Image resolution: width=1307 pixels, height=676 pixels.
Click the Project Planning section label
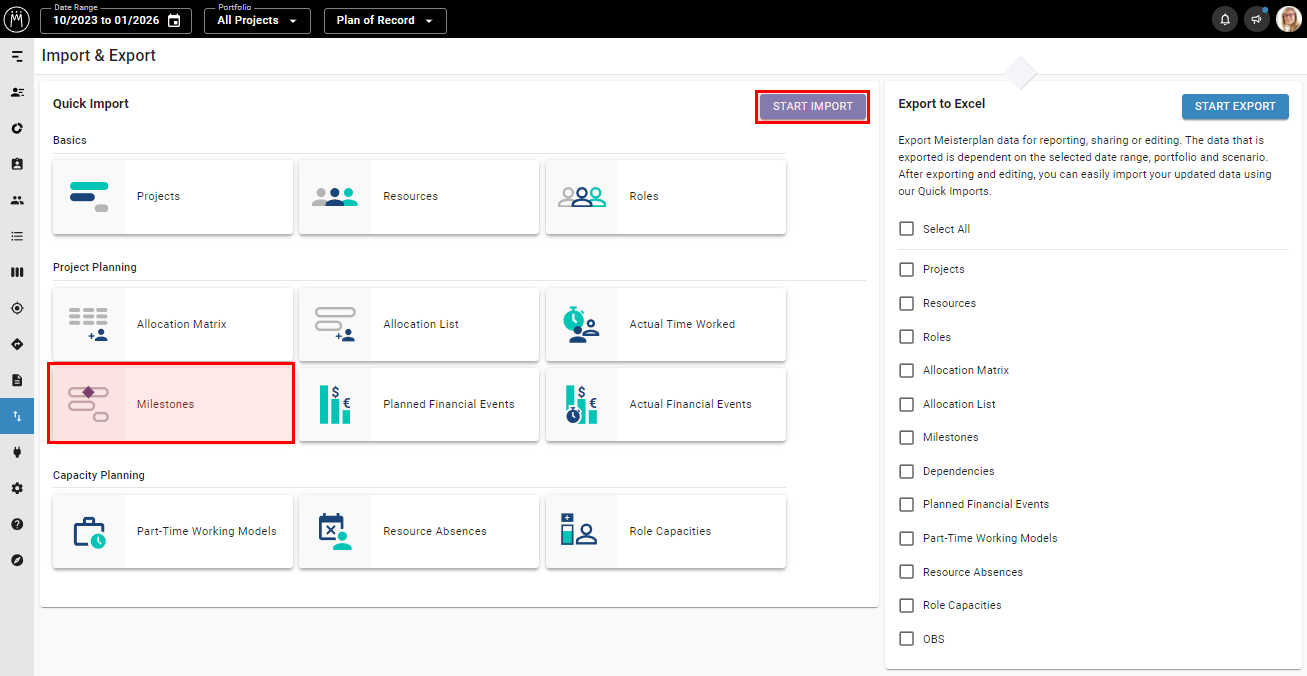95,268
